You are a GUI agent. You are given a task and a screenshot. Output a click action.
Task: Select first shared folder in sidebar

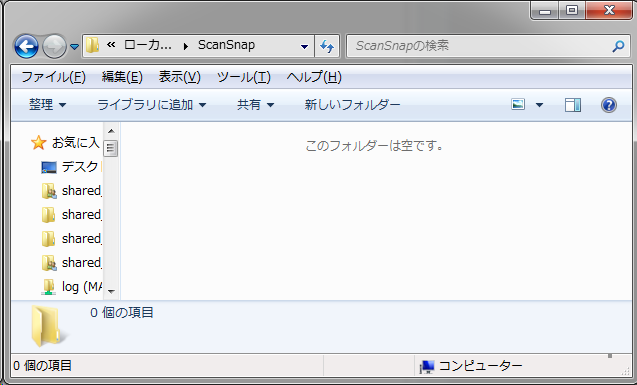coord(71,190)
